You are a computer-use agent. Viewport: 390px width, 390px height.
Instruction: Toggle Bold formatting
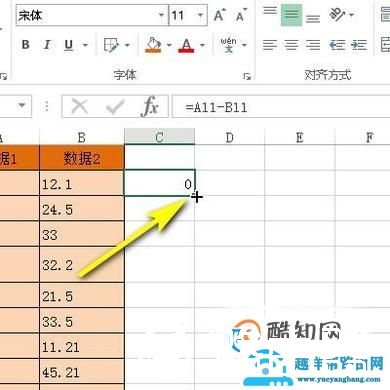(26, 45)
